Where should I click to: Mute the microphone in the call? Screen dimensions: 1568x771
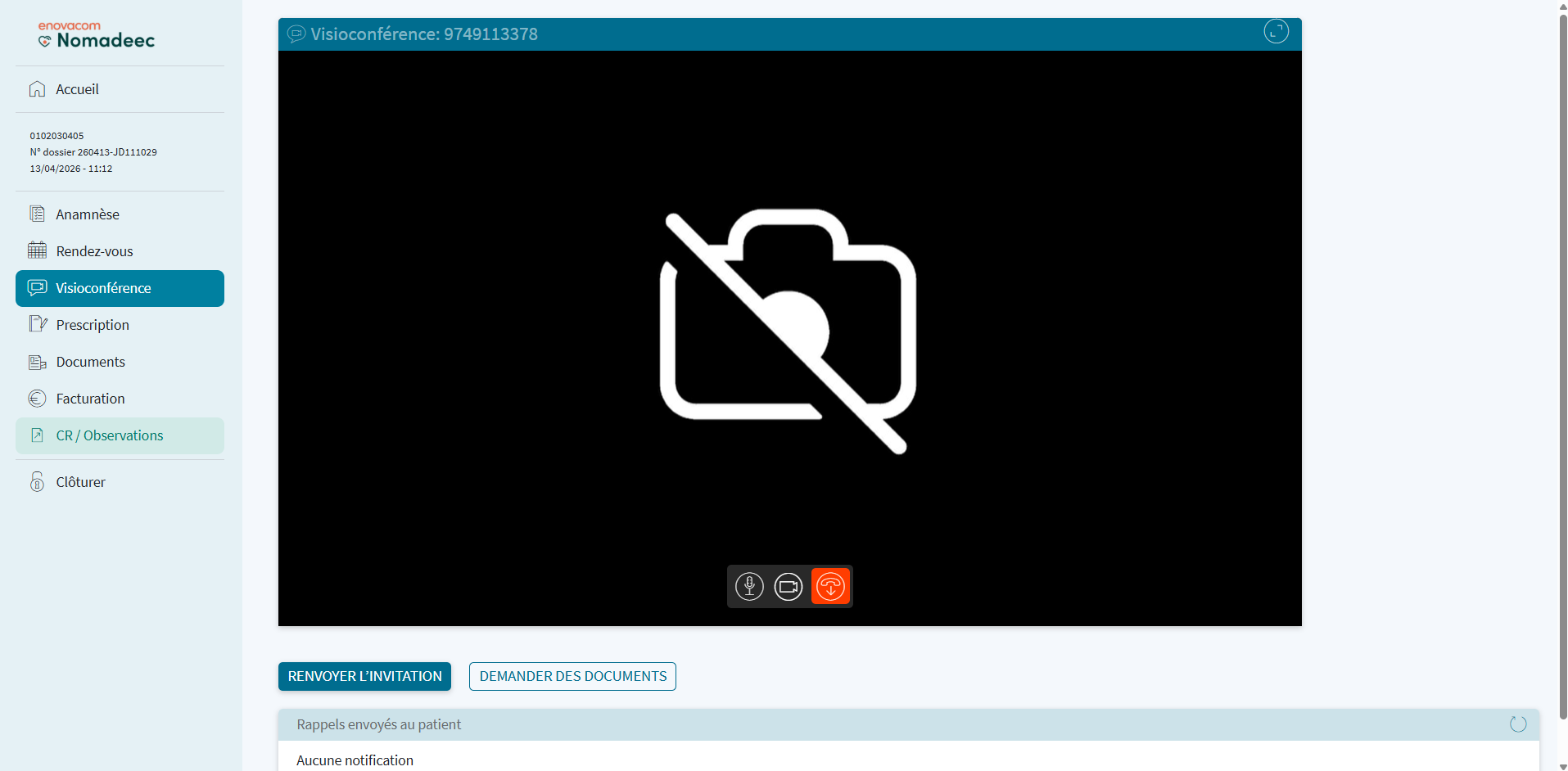tap(749, 586)
